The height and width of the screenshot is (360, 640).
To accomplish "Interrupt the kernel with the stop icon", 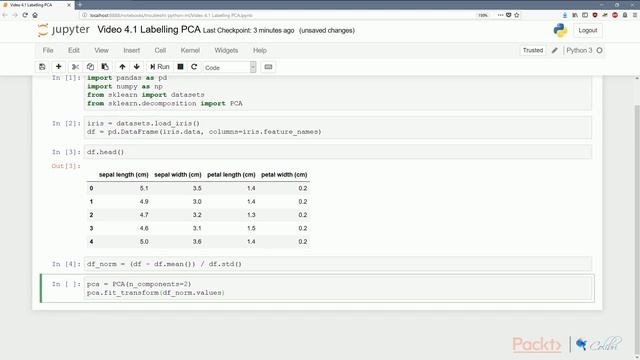I will (x=180, y=67).
